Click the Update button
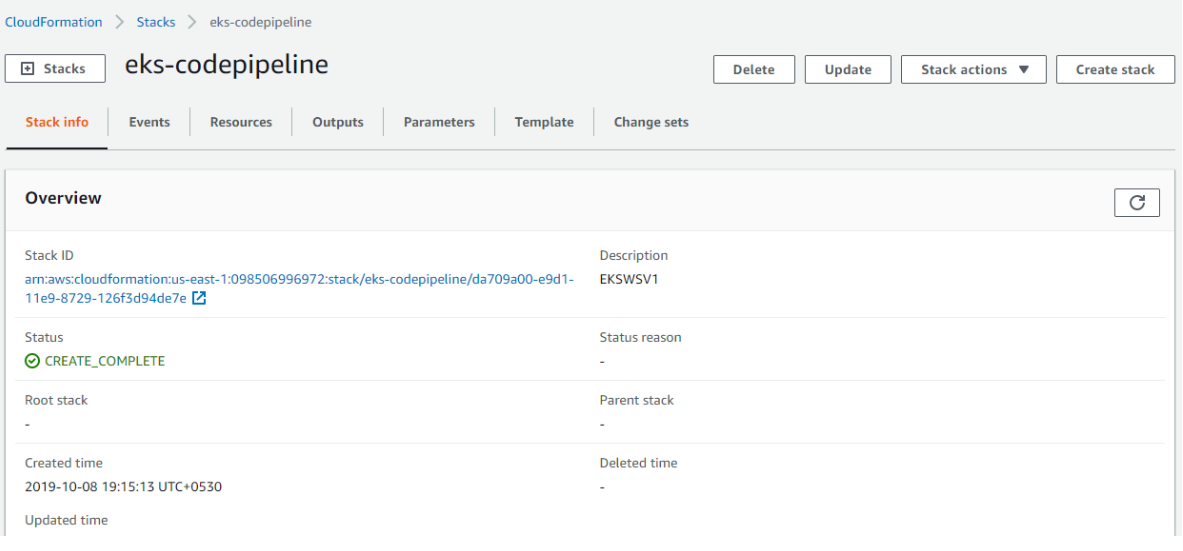The width and height of the screenshot is (1183, 551). [848, 69]
